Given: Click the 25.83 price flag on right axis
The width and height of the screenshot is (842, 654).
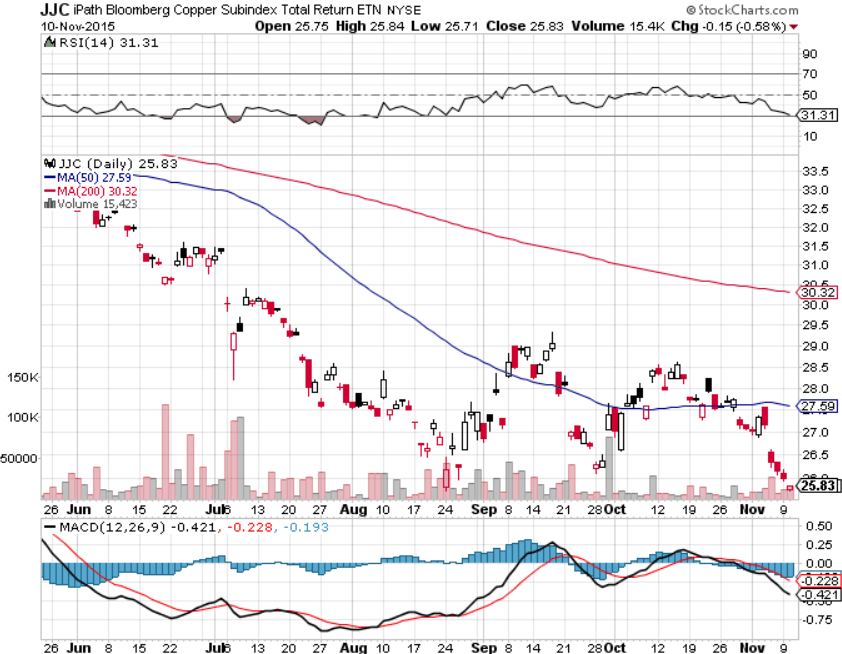Looking at the screenshot, I should pos(820,485).
